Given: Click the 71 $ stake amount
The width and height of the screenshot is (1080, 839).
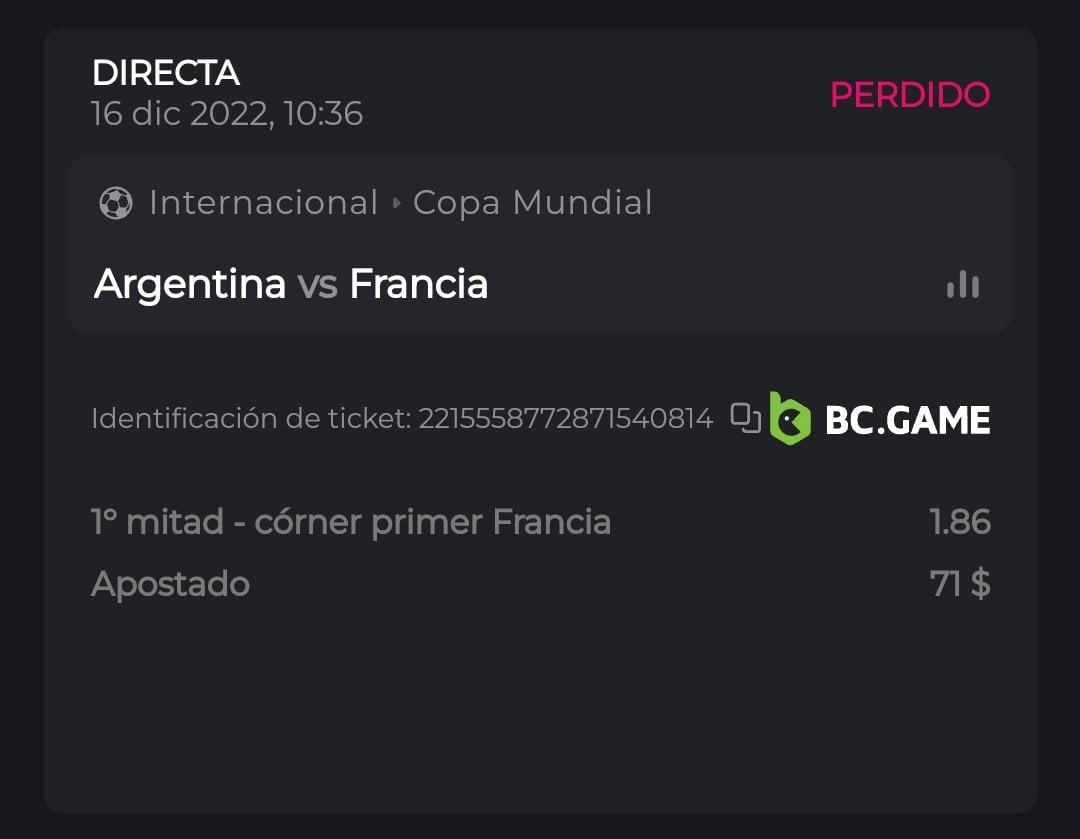Looking at the screenshot, I should click(960, 583).
